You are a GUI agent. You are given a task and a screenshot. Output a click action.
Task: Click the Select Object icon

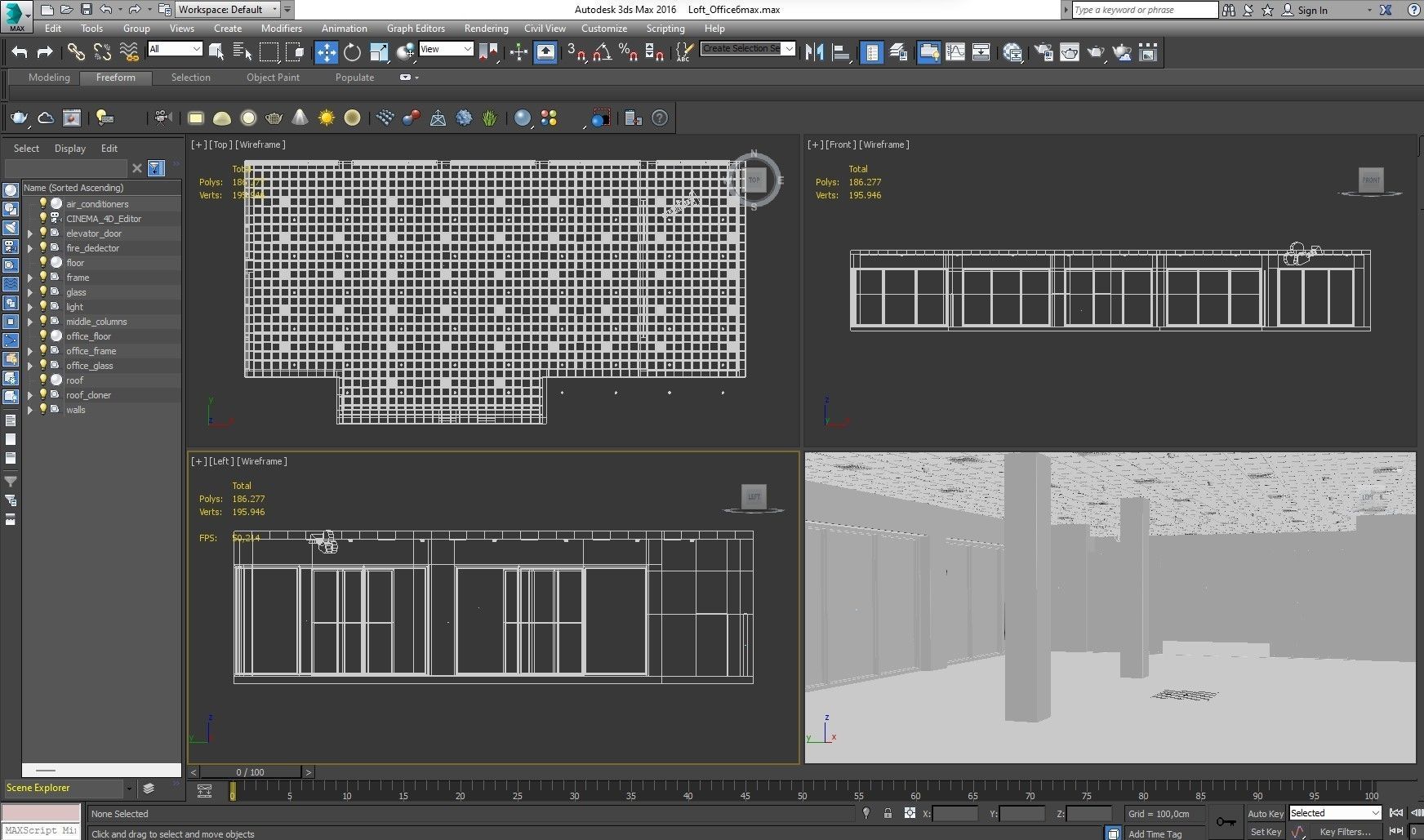point(216,52)
